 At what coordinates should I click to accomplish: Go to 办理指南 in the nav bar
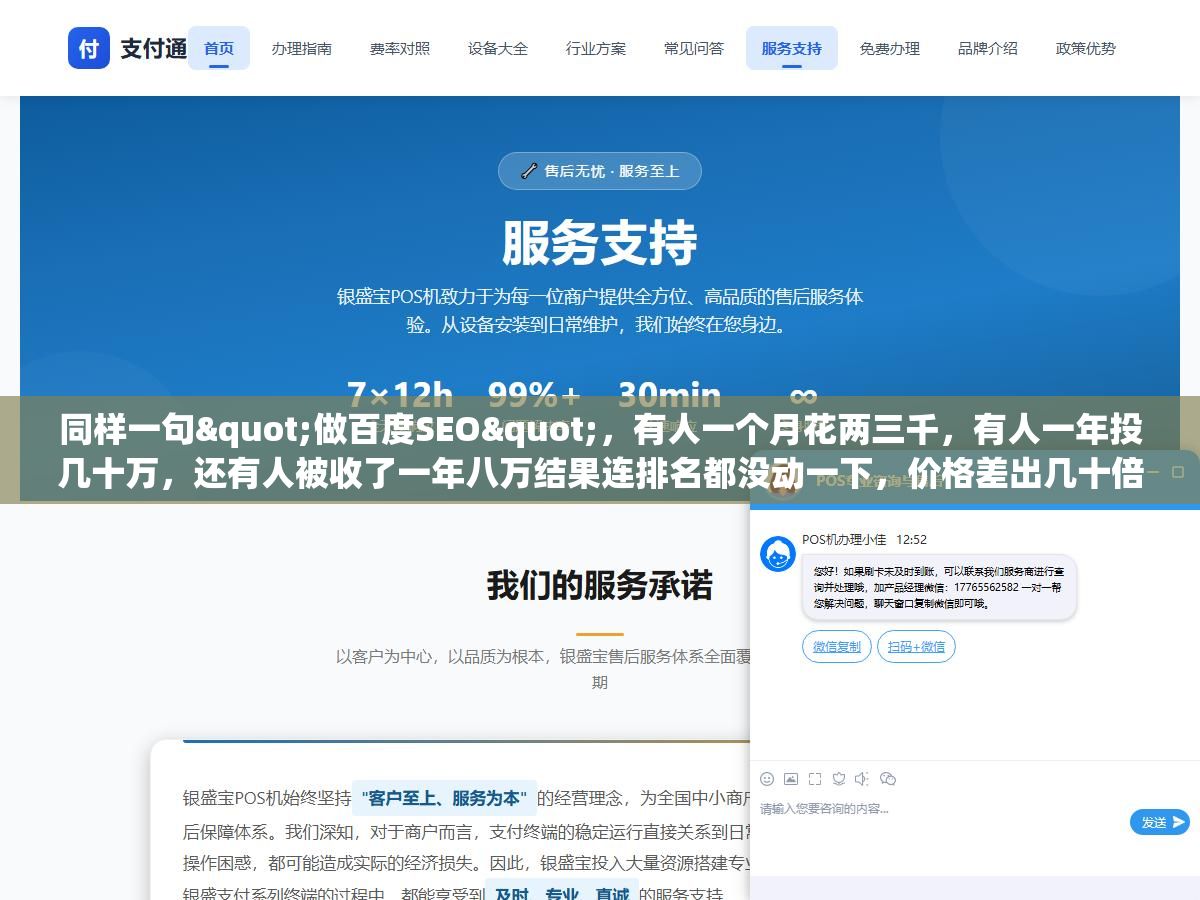pyautogui.click(x=301, y=48)
